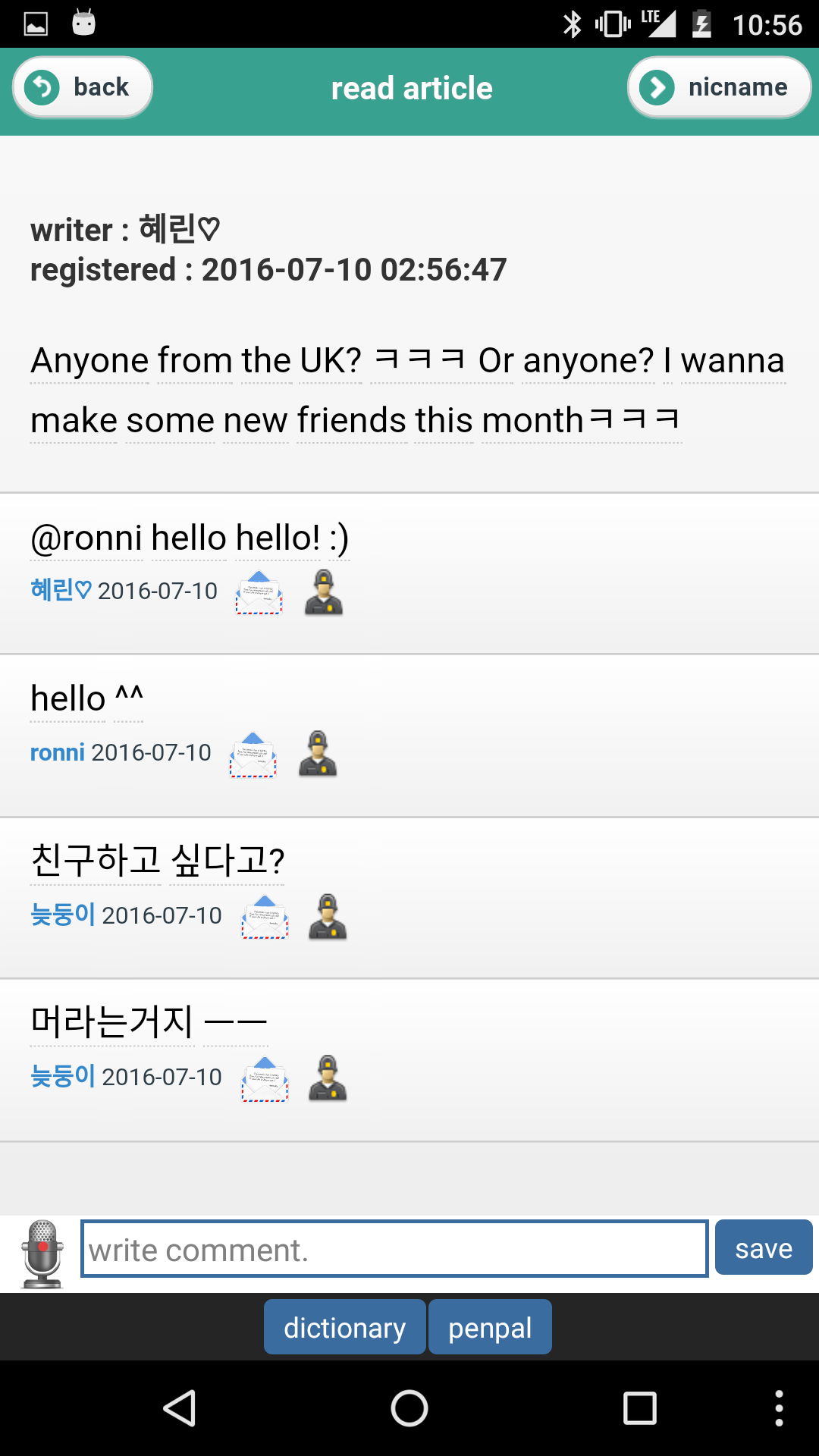Click envelope icon on 머라는거지 comment
The height and width of the screenshot is (1456, 819).
(265, 1078)
